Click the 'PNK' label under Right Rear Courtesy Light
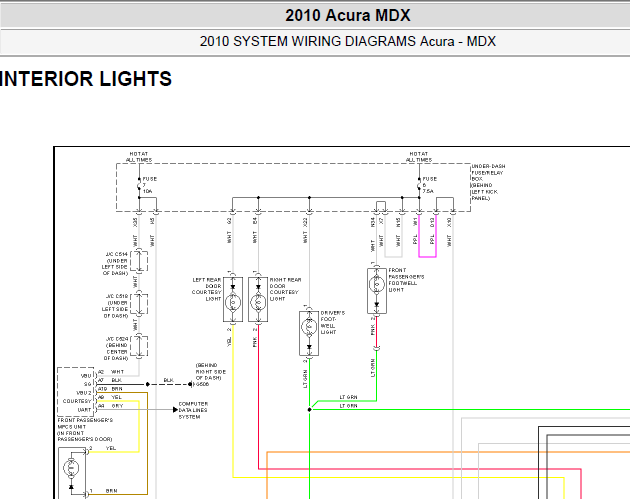 255,342
